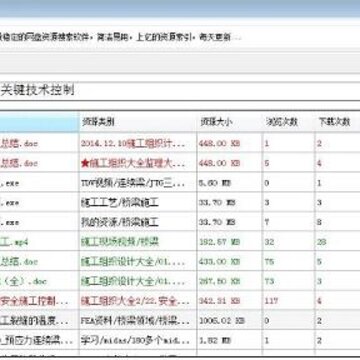The height and width of the screenshot is (360, 360).
Task: Select the 施工工艺/桥梁施工 category cell
Action: (138, 202)
